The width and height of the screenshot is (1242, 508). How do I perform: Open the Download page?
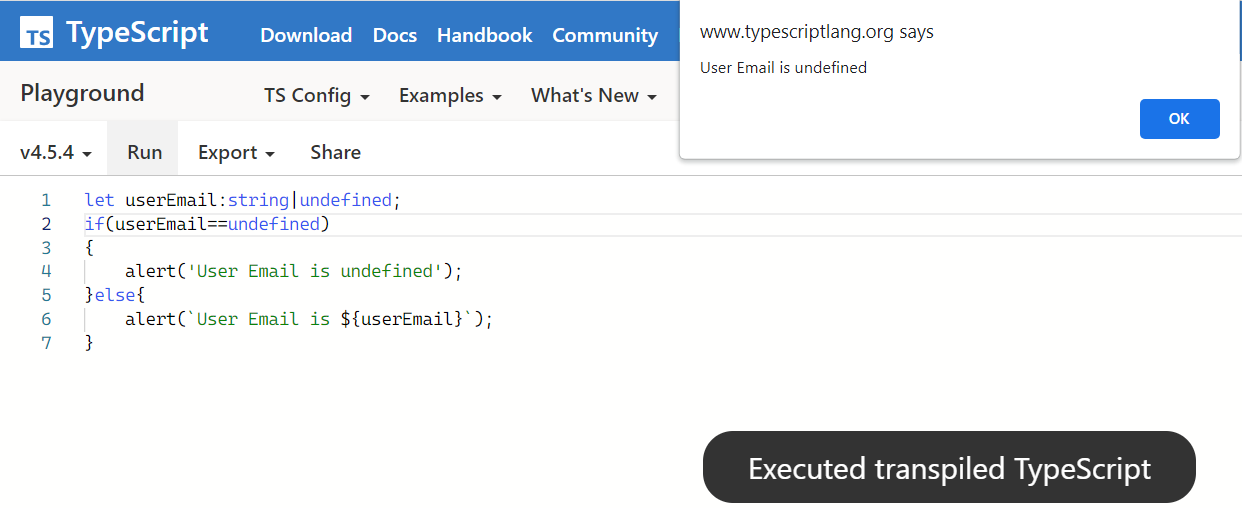tap(306, 35)
